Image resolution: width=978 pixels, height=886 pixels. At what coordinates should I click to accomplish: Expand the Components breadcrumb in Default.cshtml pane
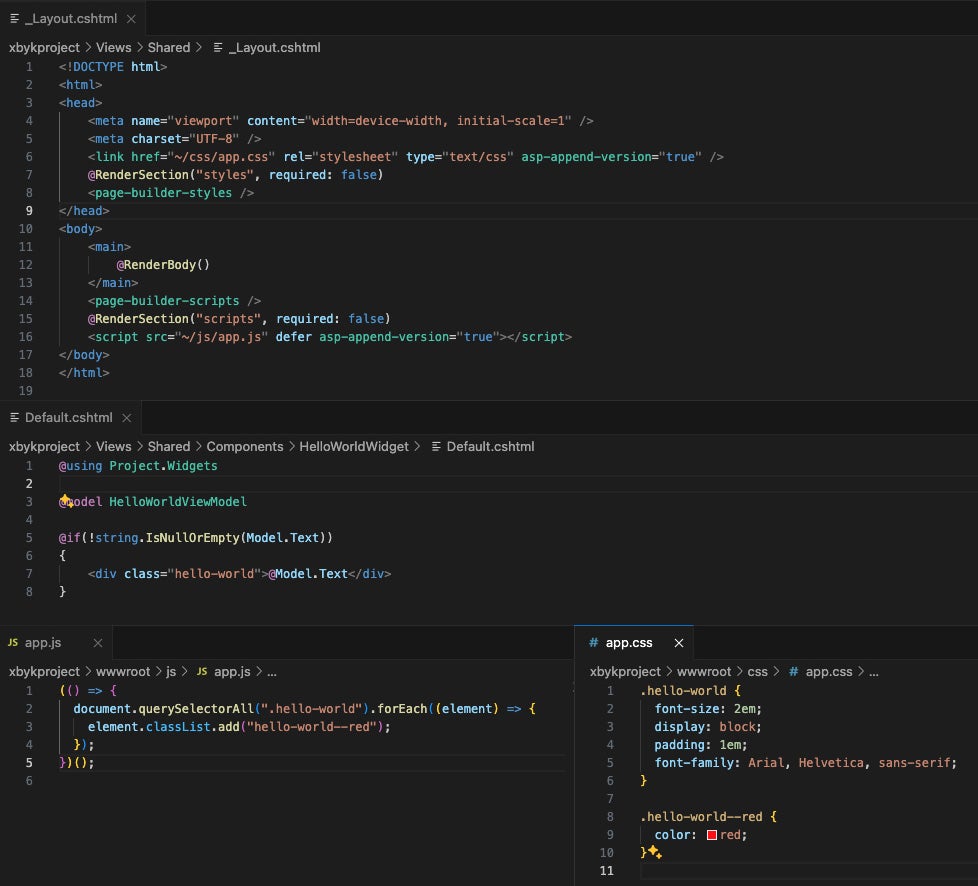(x=245, y=446)
